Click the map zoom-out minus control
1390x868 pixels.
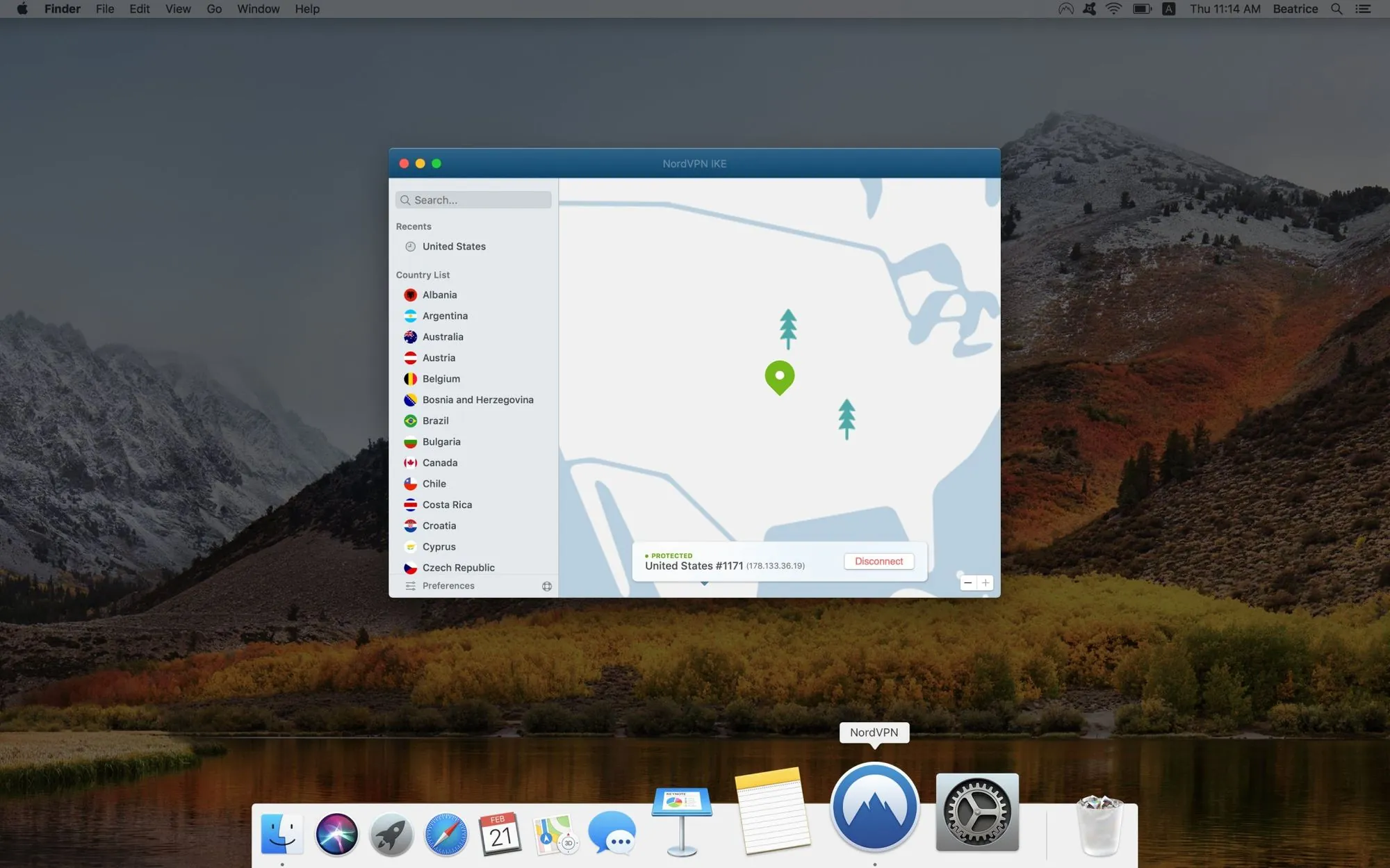(967, 583)
